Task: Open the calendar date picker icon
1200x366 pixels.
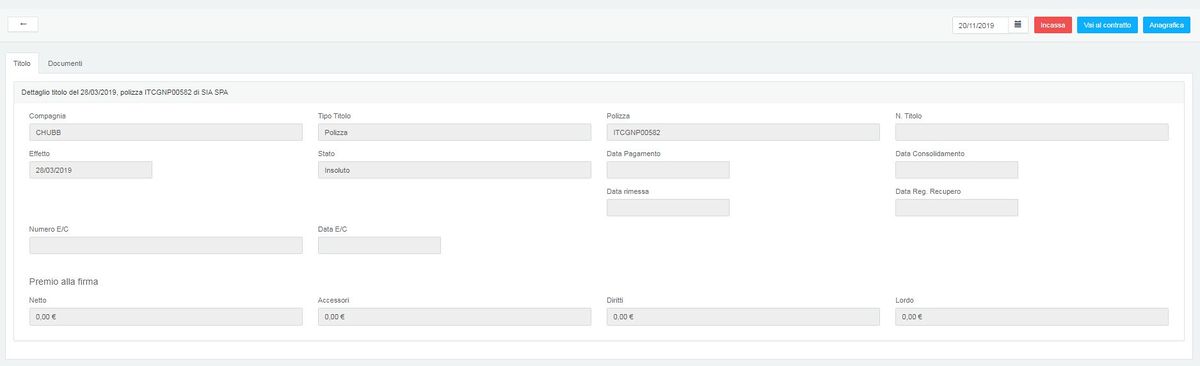Action: tap(1018, 25)
